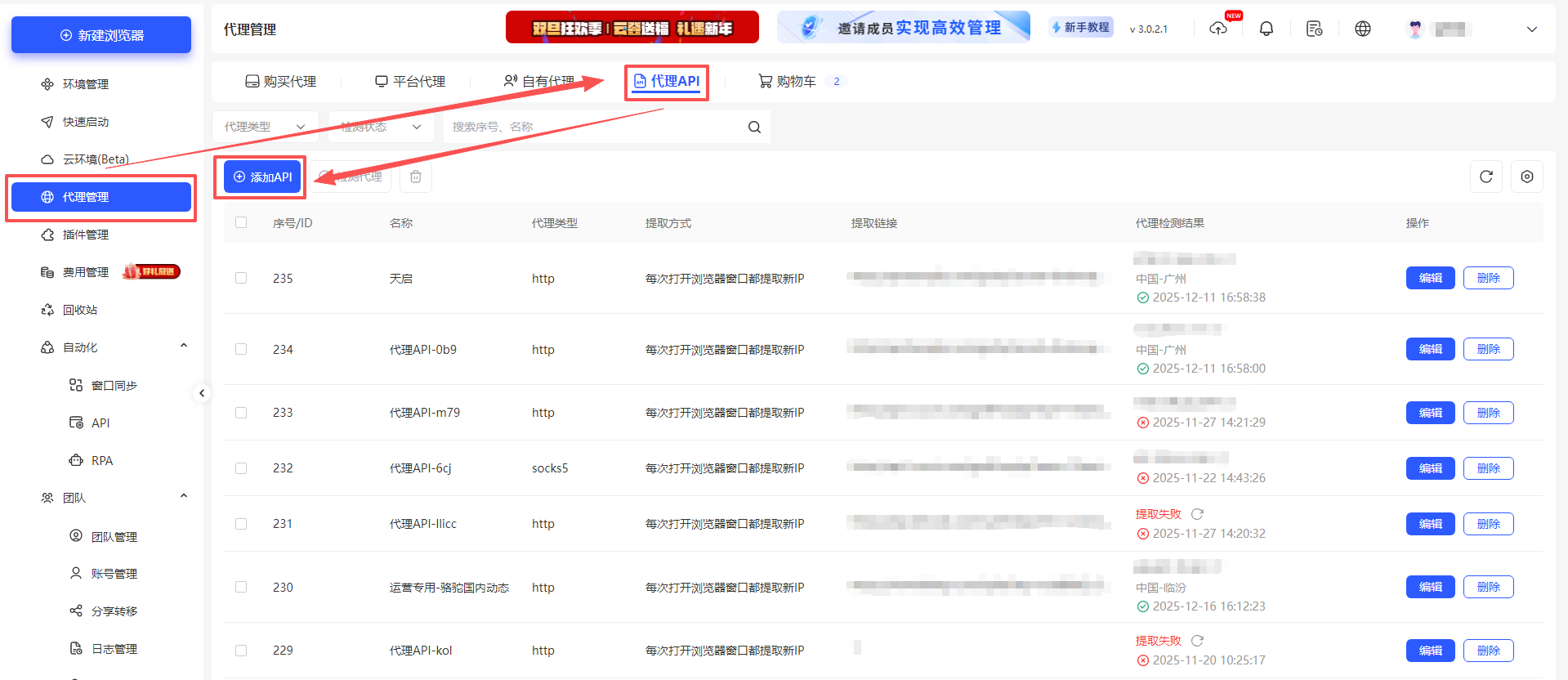
Task: Open 环境管理 in the sidebar
Action: (x=85, y=84)
